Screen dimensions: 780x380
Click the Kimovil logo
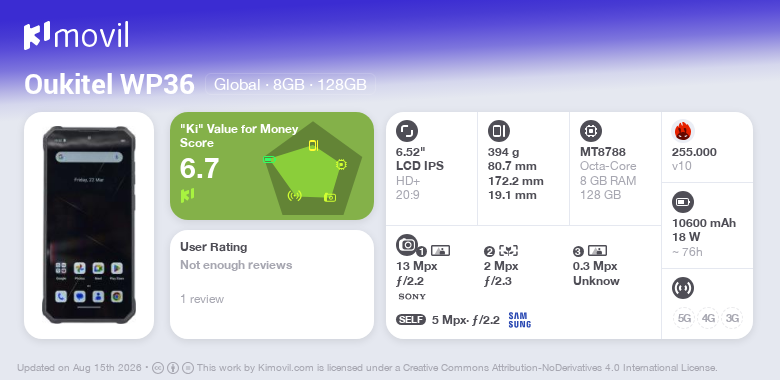(76, 35)
